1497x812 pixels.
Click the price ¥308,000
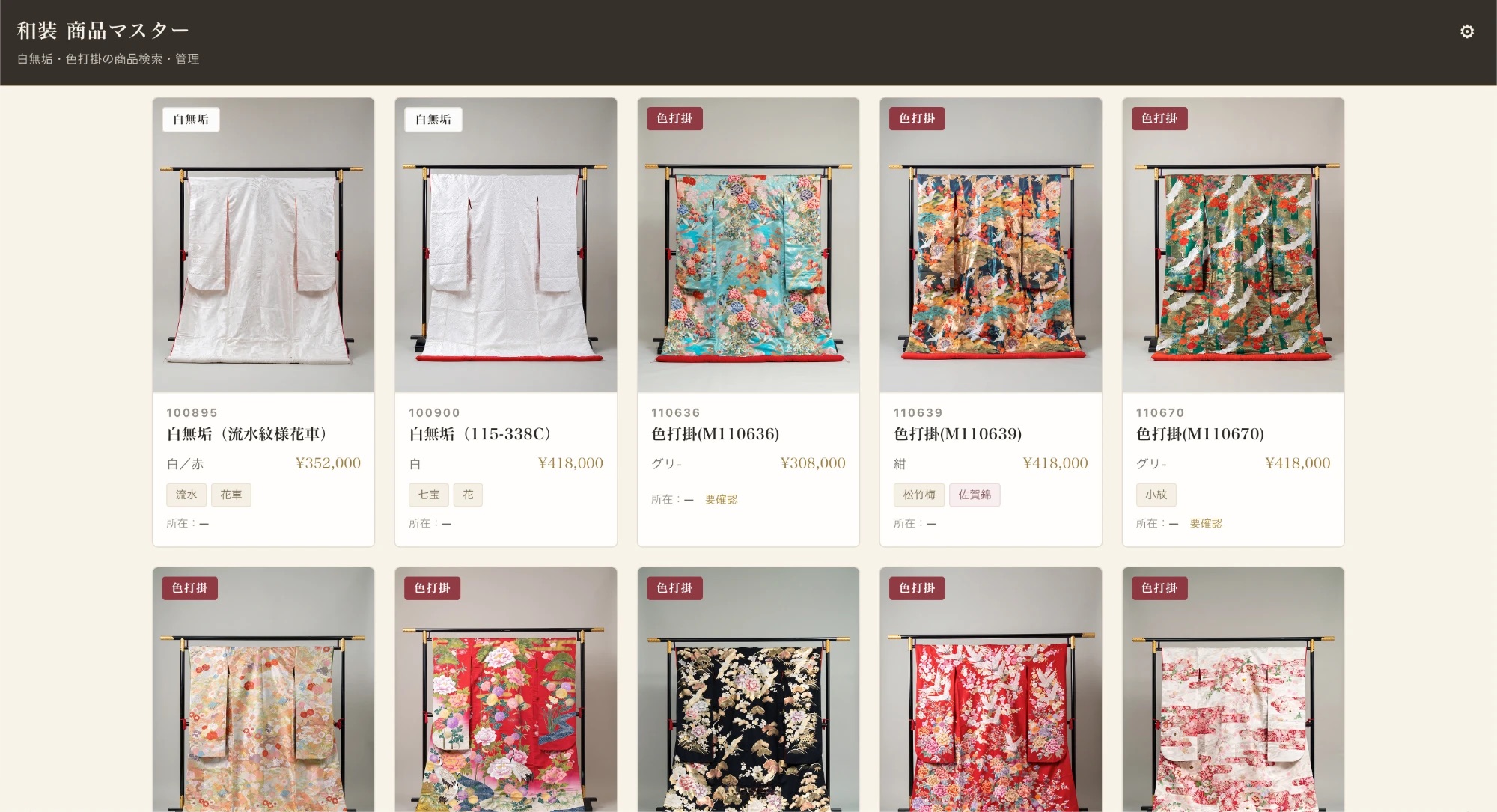click(x=813, y=463)
